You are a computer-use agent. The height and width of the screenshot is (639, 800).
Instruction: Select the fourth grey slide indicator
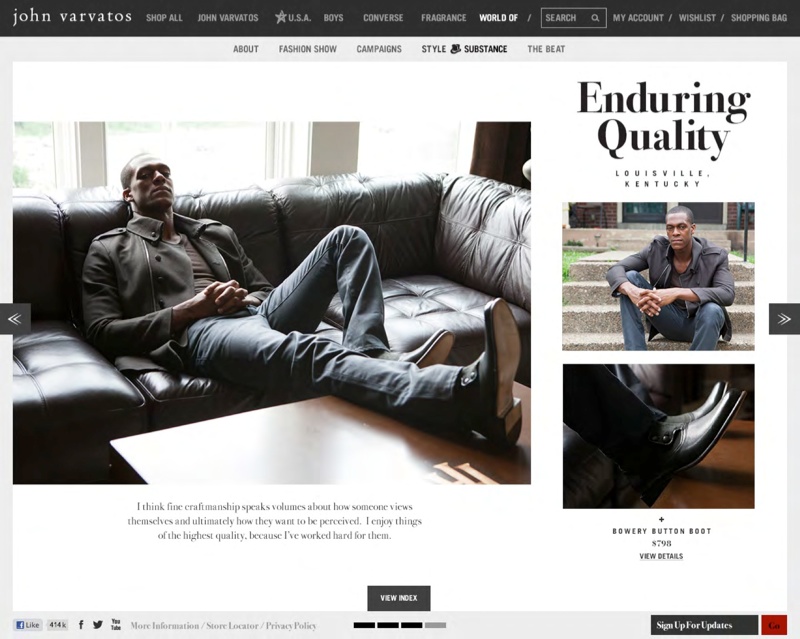pos(435,625)
